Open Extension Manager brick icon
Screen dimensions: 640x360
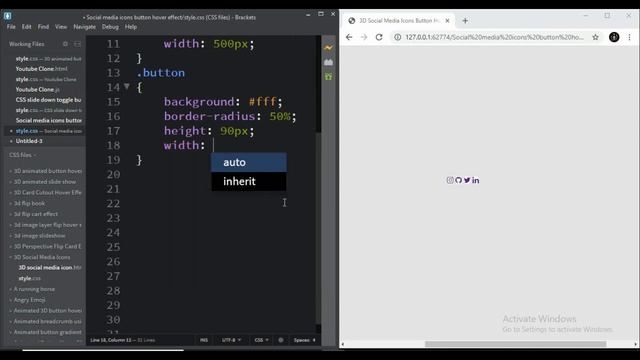click(328, 62)
